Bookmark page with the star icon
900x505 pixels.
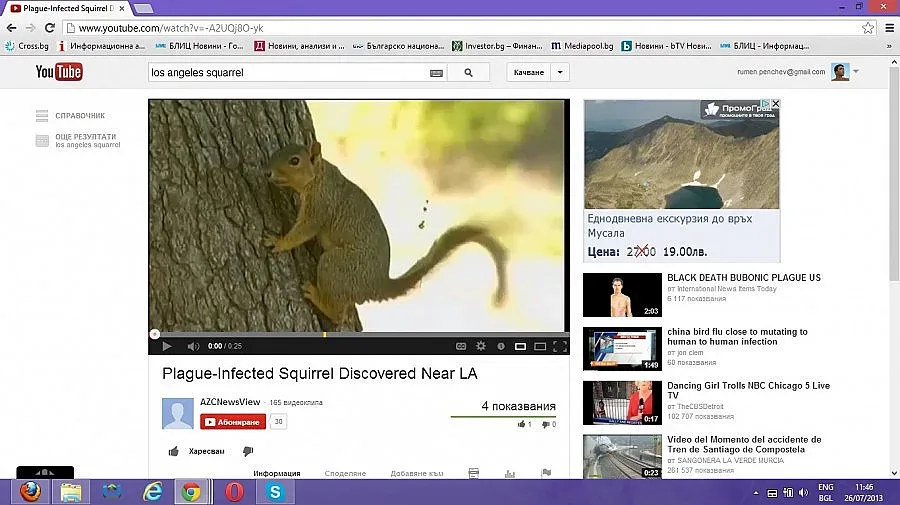(x=868, y=29)
